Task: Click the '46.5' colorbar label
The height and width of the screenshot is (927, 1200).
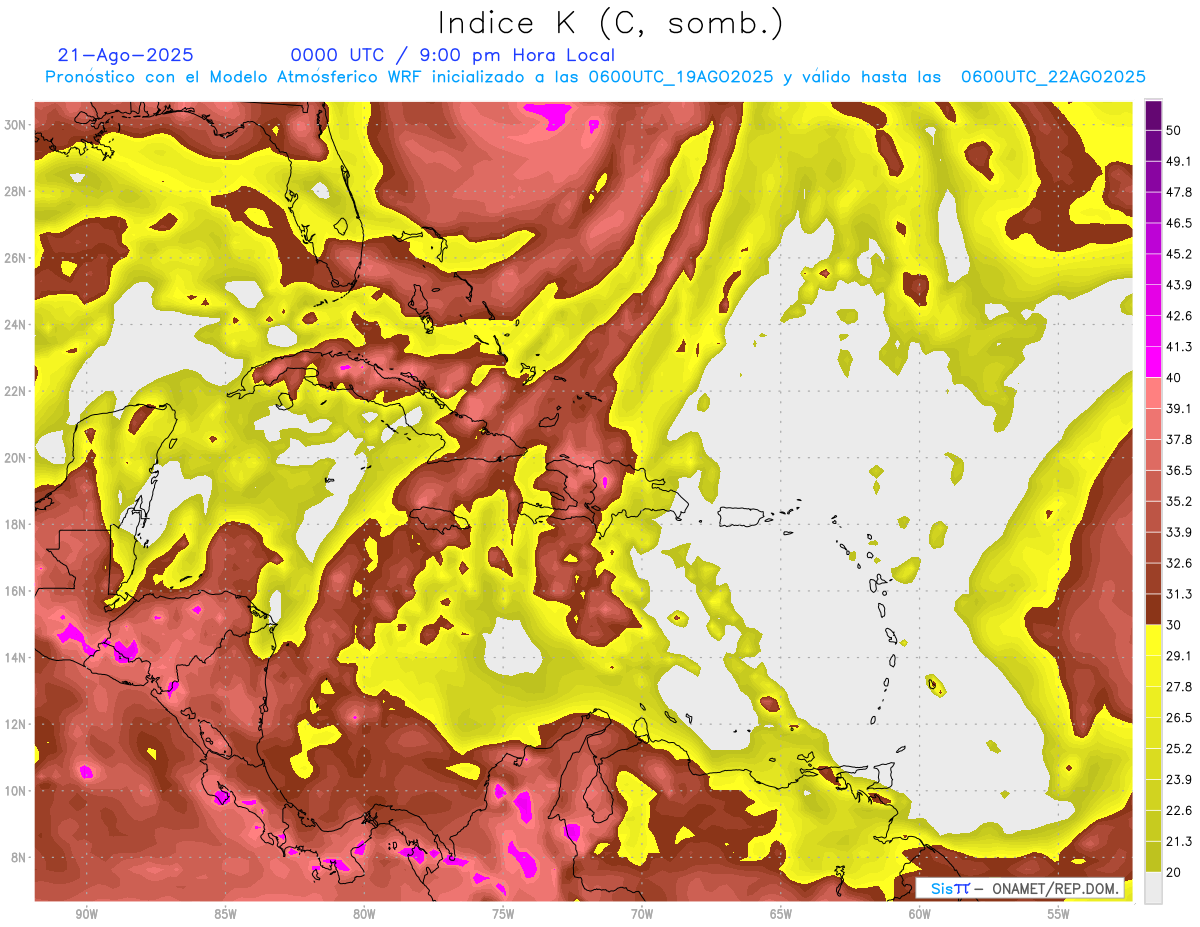Action: click(x=1180, y=223)
